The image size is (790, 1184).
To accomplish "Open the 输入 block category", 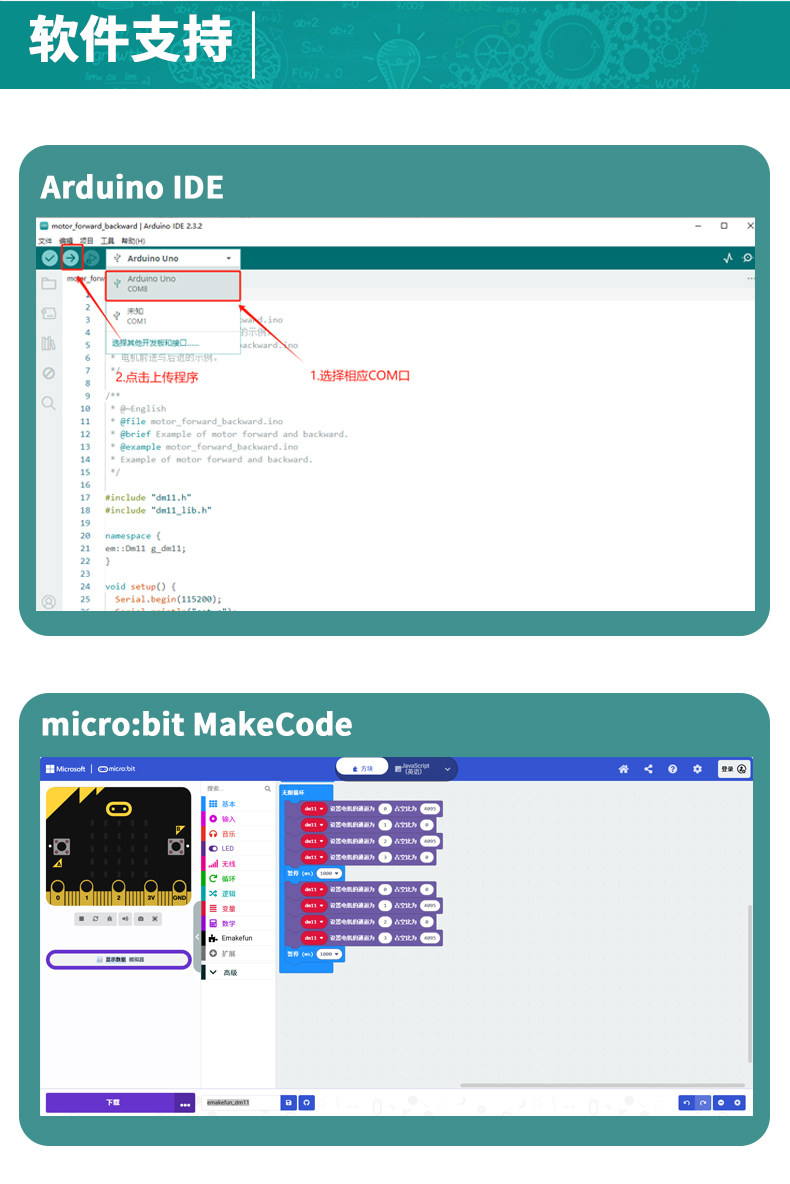I will [239, 819].
